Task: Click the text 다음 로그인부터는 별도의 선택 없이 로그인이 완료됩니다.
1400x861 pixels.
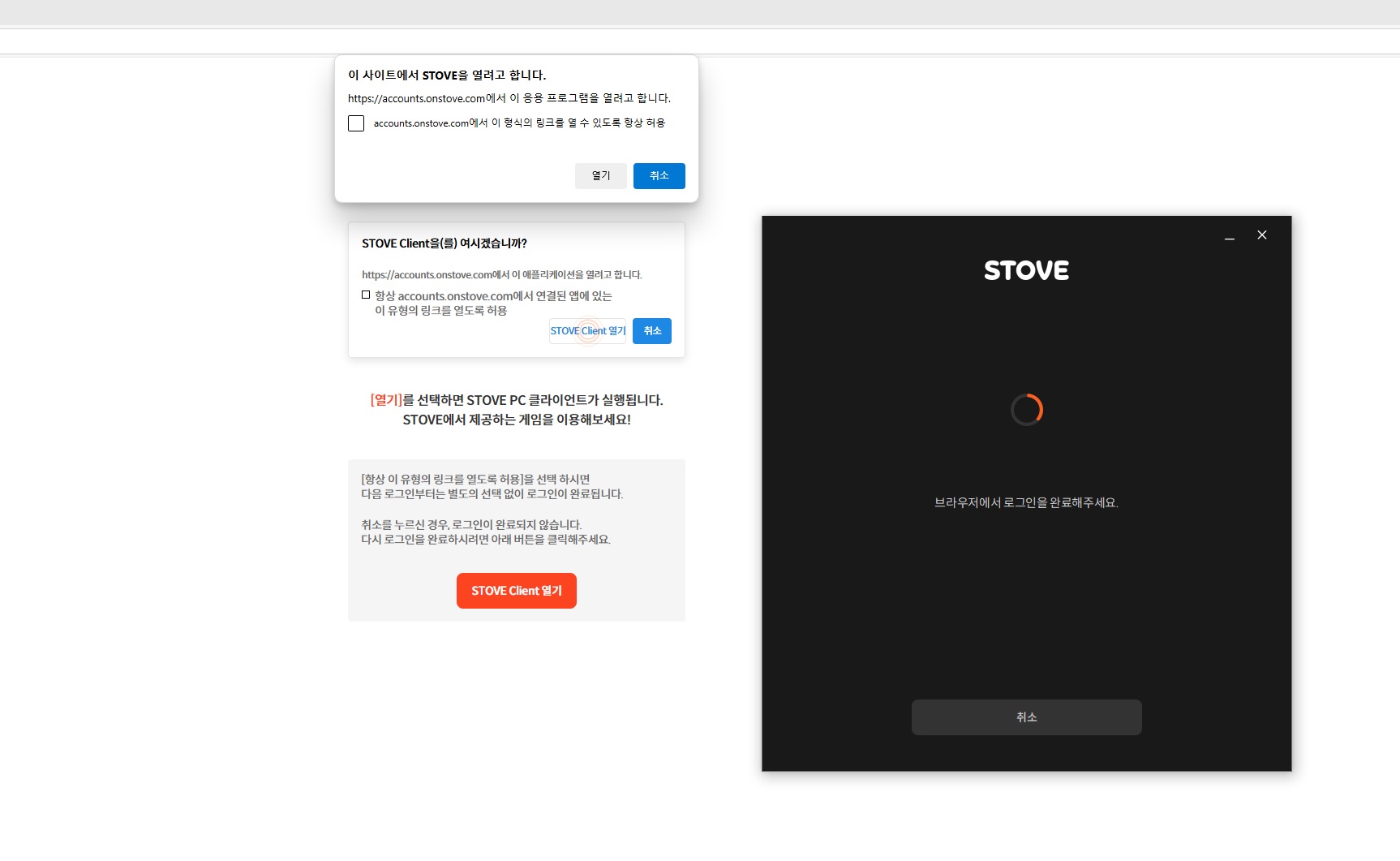Action: tap(492, 494)
